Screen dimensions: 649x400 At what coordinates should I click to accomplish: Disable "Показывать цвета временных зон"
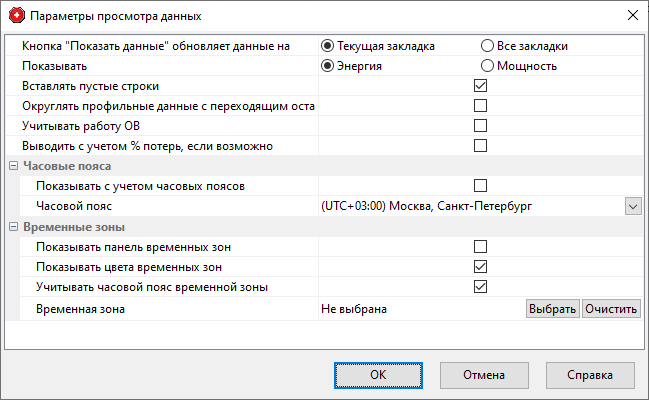[x=480, y=267]
